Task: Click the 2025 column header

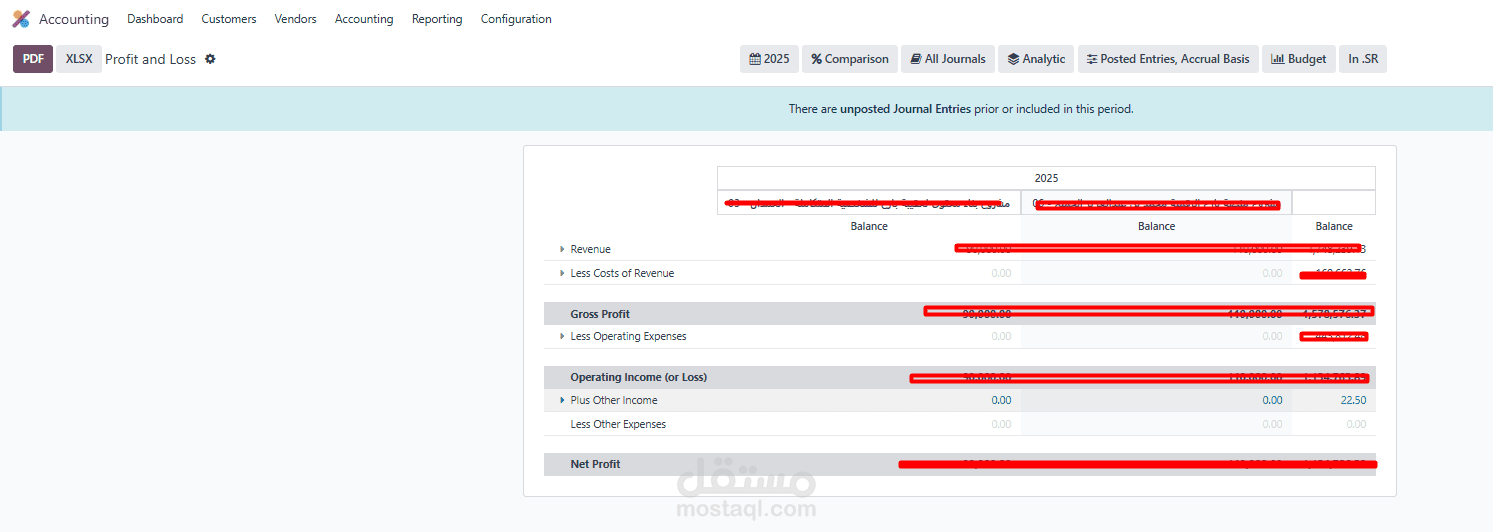Action: [1046, 178]
